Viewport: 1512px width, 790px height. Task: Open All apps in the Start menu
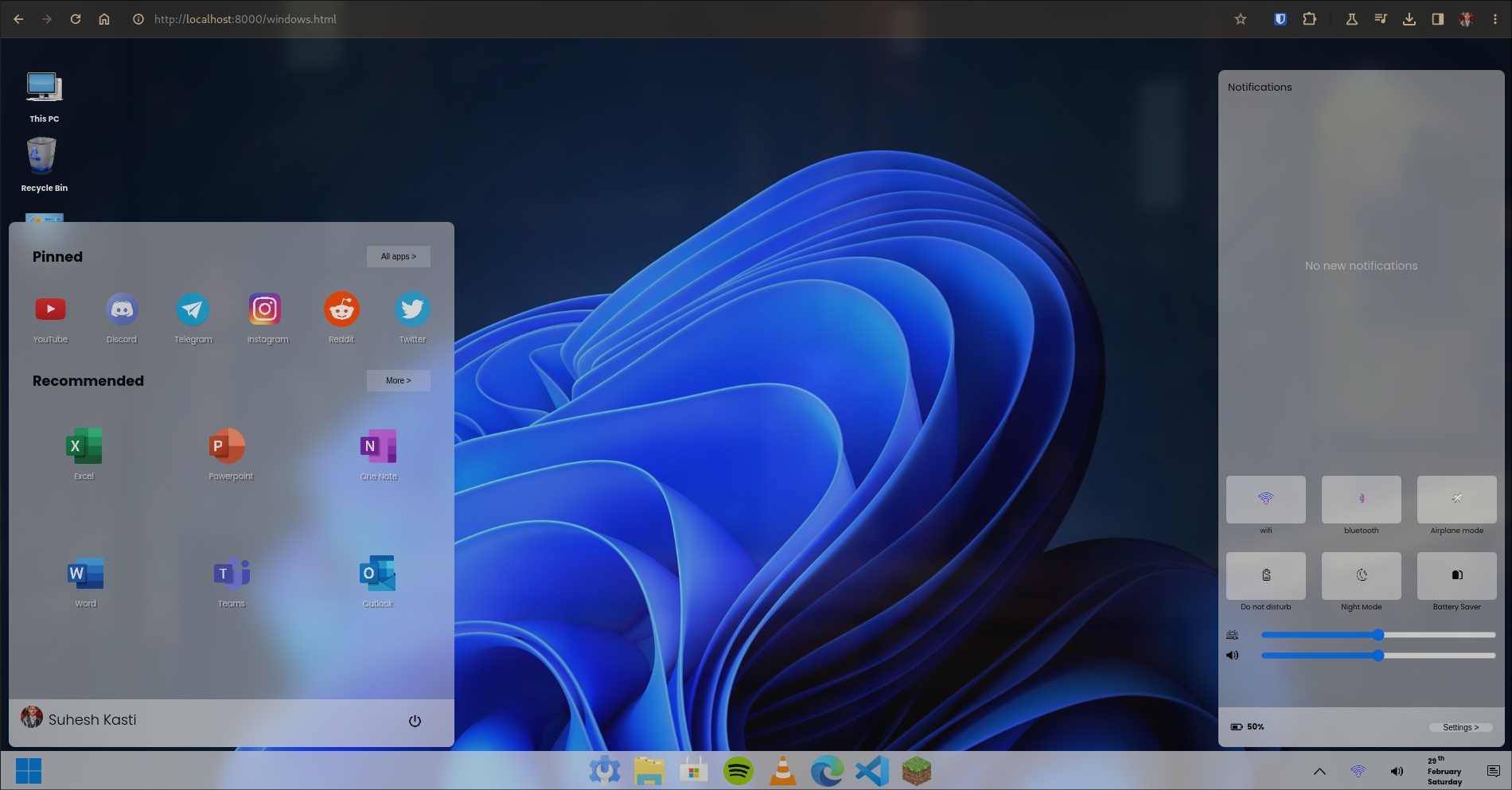point(398,256)
